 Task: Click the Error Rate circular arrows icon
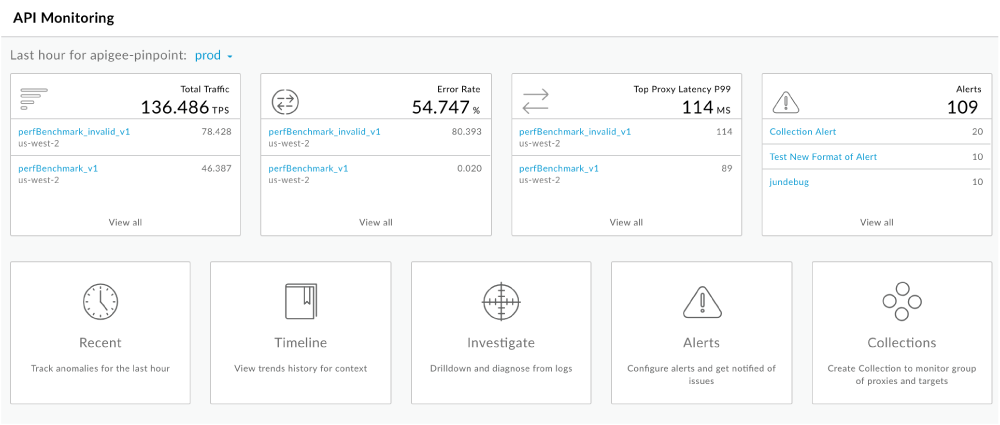tap(286, 101)
